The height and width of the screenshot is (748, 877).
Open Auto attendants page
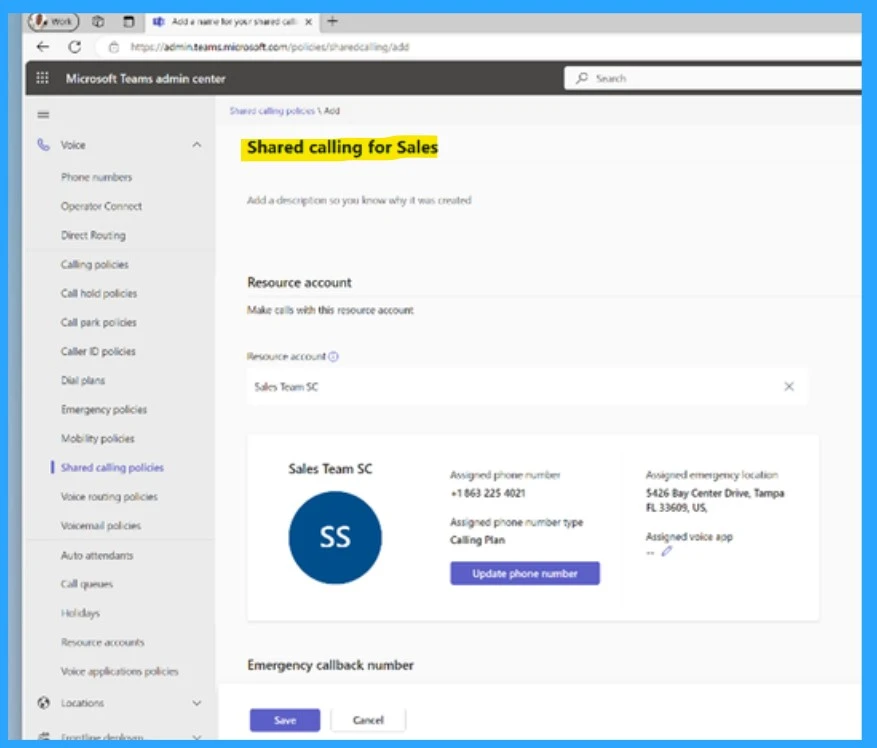[x=97, y=556]
